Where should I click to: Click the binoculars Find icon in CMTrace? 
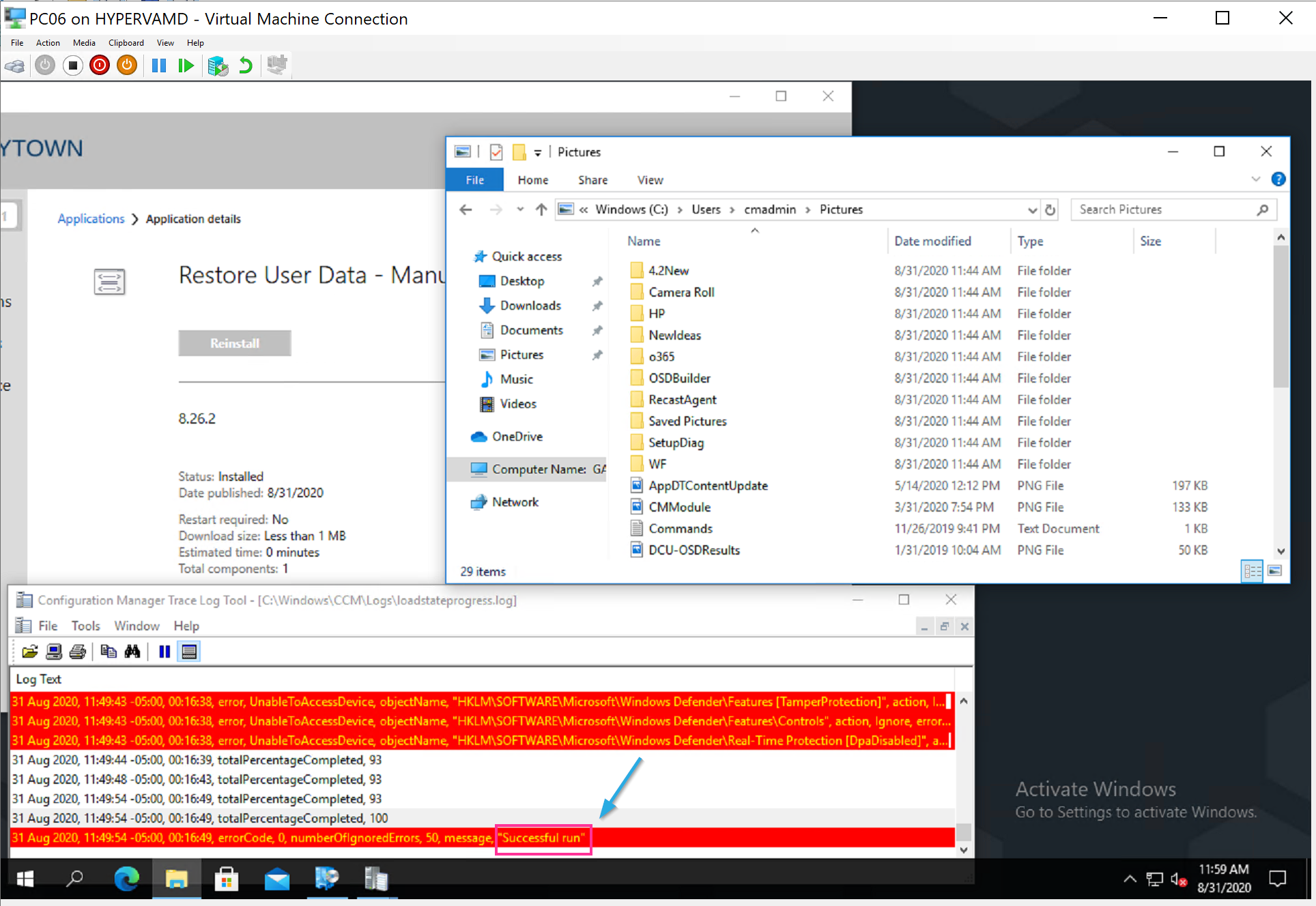pos(132,652)
